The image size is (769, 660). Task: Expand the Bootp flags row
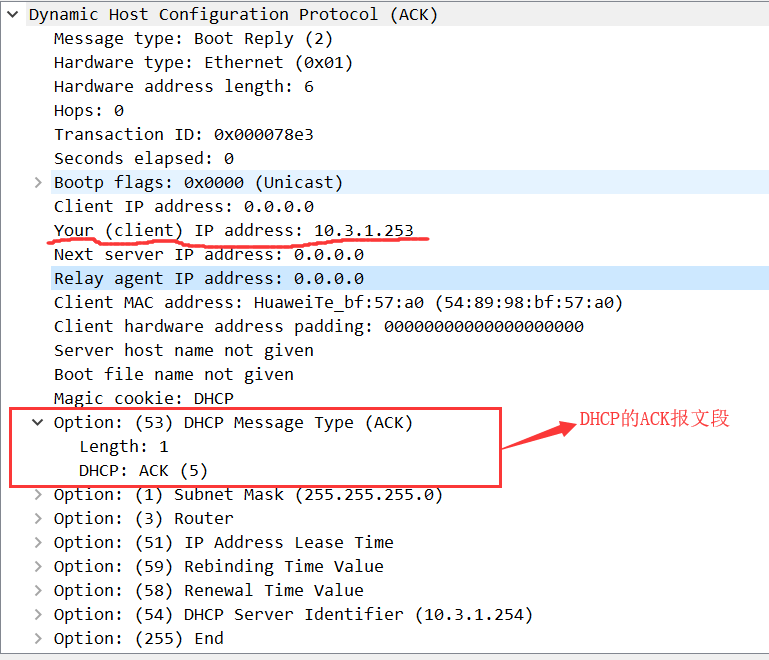click(x=38, y=182)
